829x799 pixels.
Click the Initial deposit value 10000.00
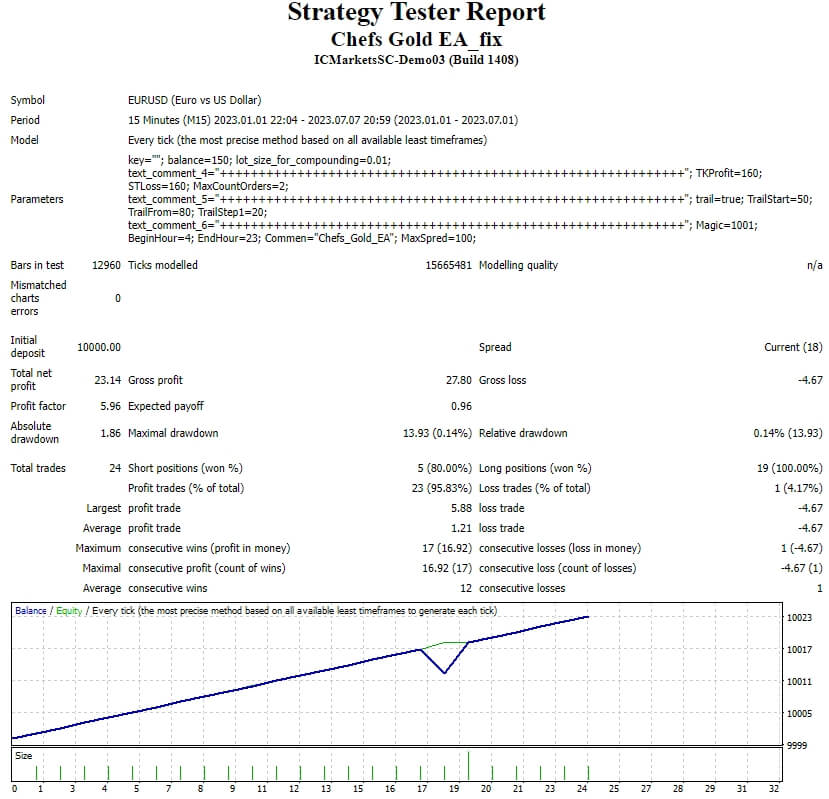click(x=99, y=347)
